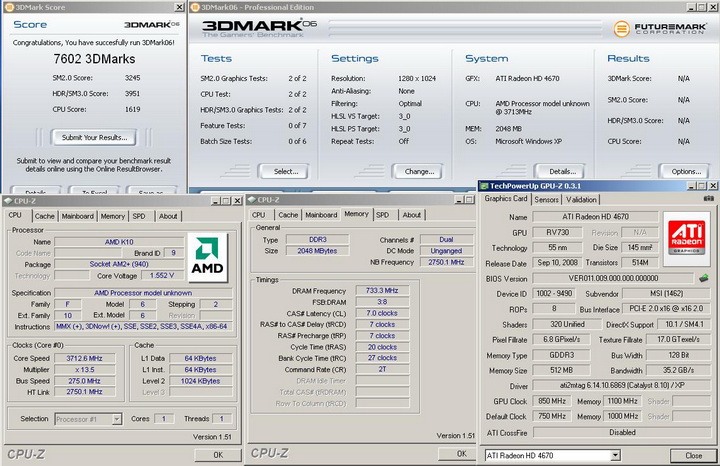This screenshot has width=720, height=466.
Task: Click the Options button under Results
Action: pos(685,171)
